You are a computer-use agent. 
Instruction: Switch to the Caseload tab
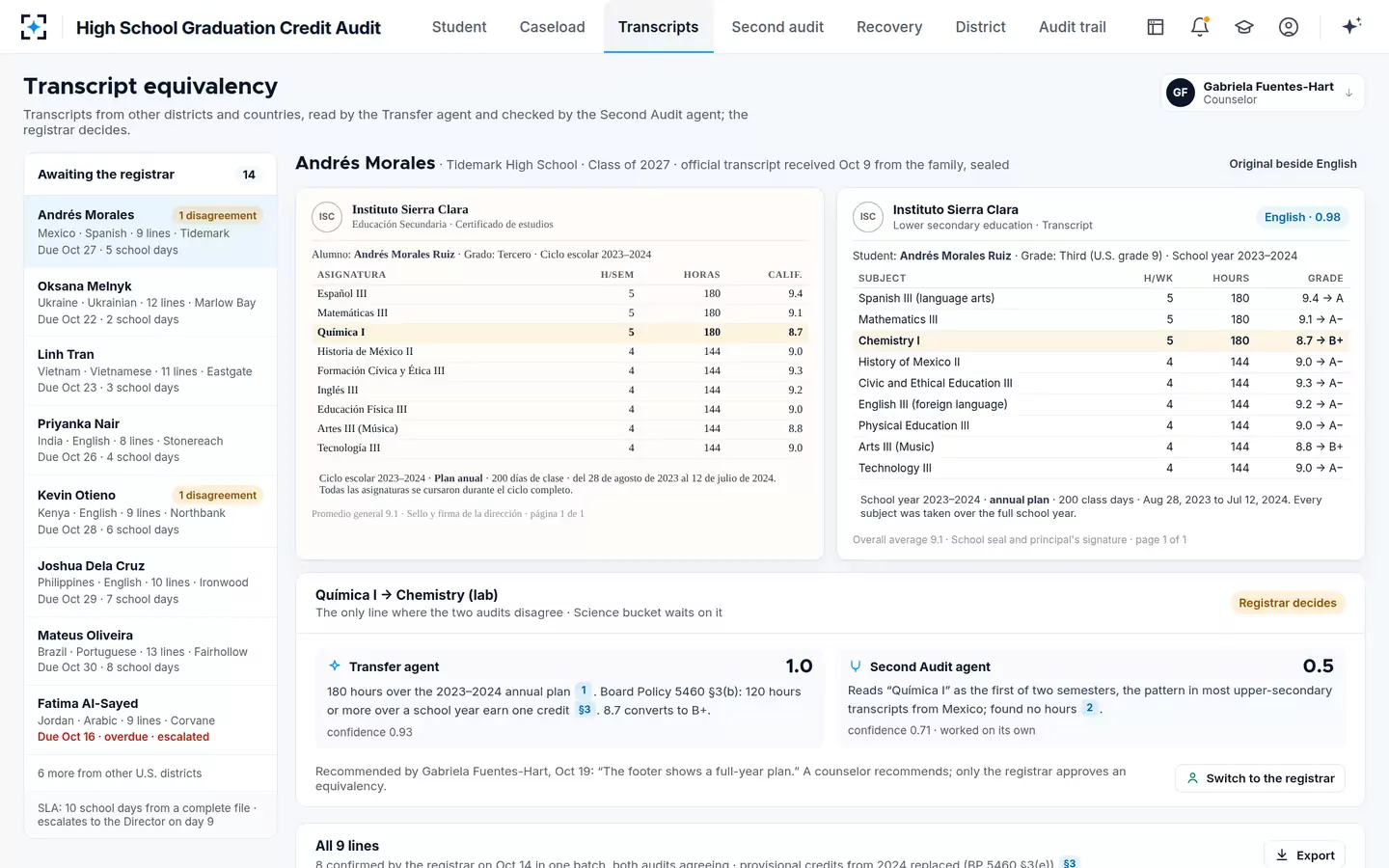pos(553,27)
